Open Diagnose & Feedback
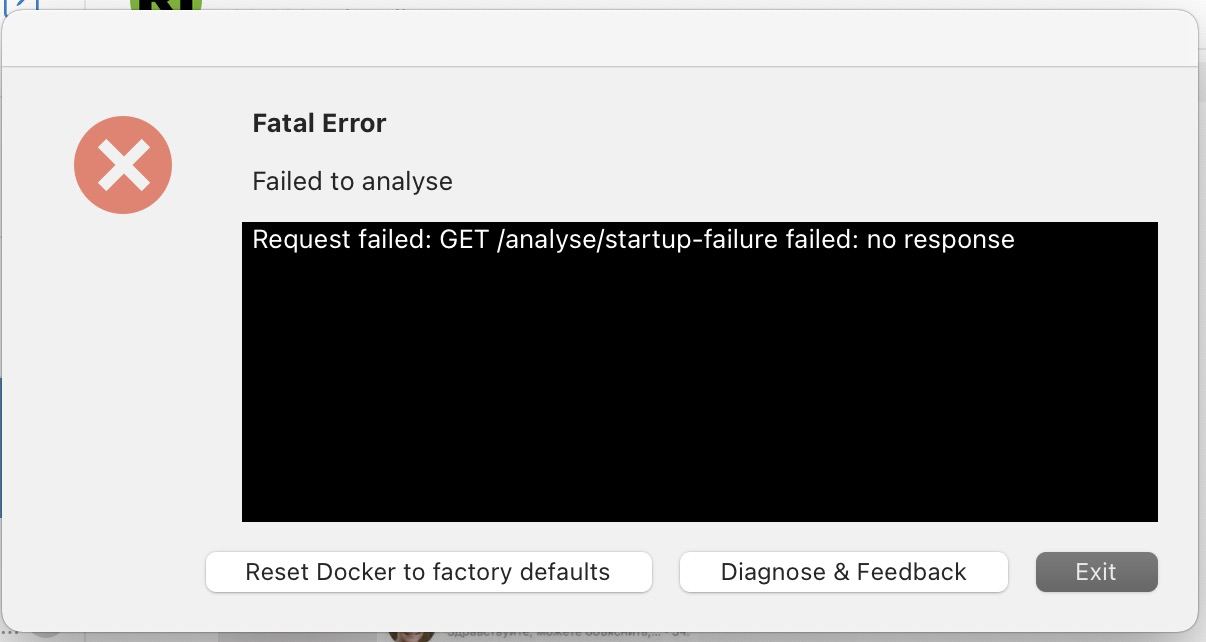This screenshot has height=642, width=1206. coord(843,572)
